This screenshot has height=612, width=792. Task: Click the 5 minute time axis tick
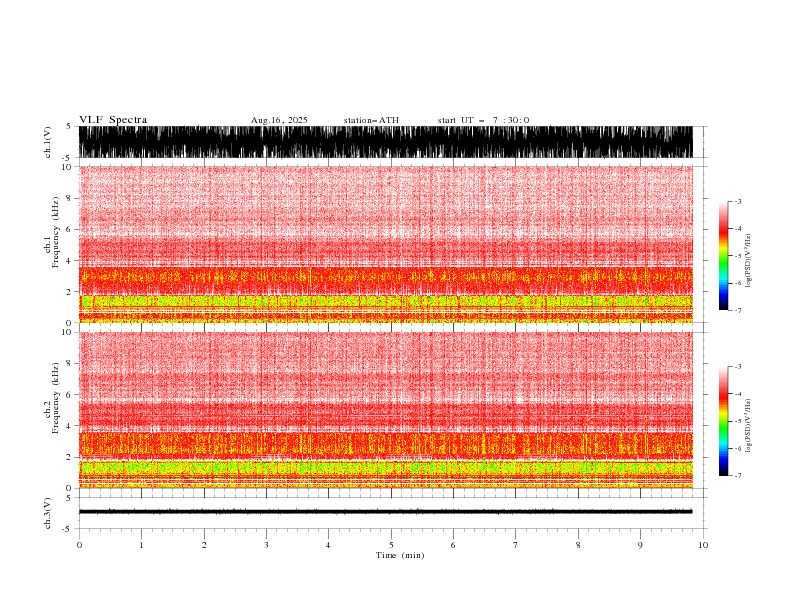tap(391, 545)
